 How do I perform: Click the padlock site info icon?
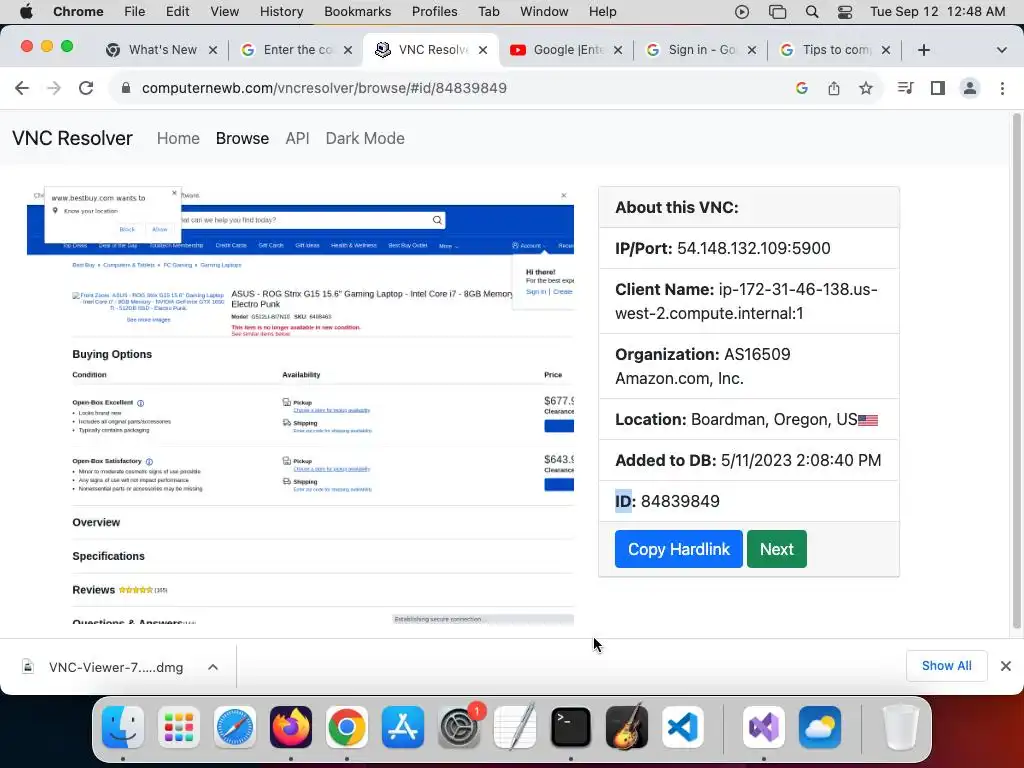pyautogui.click(x=126, y=88)
